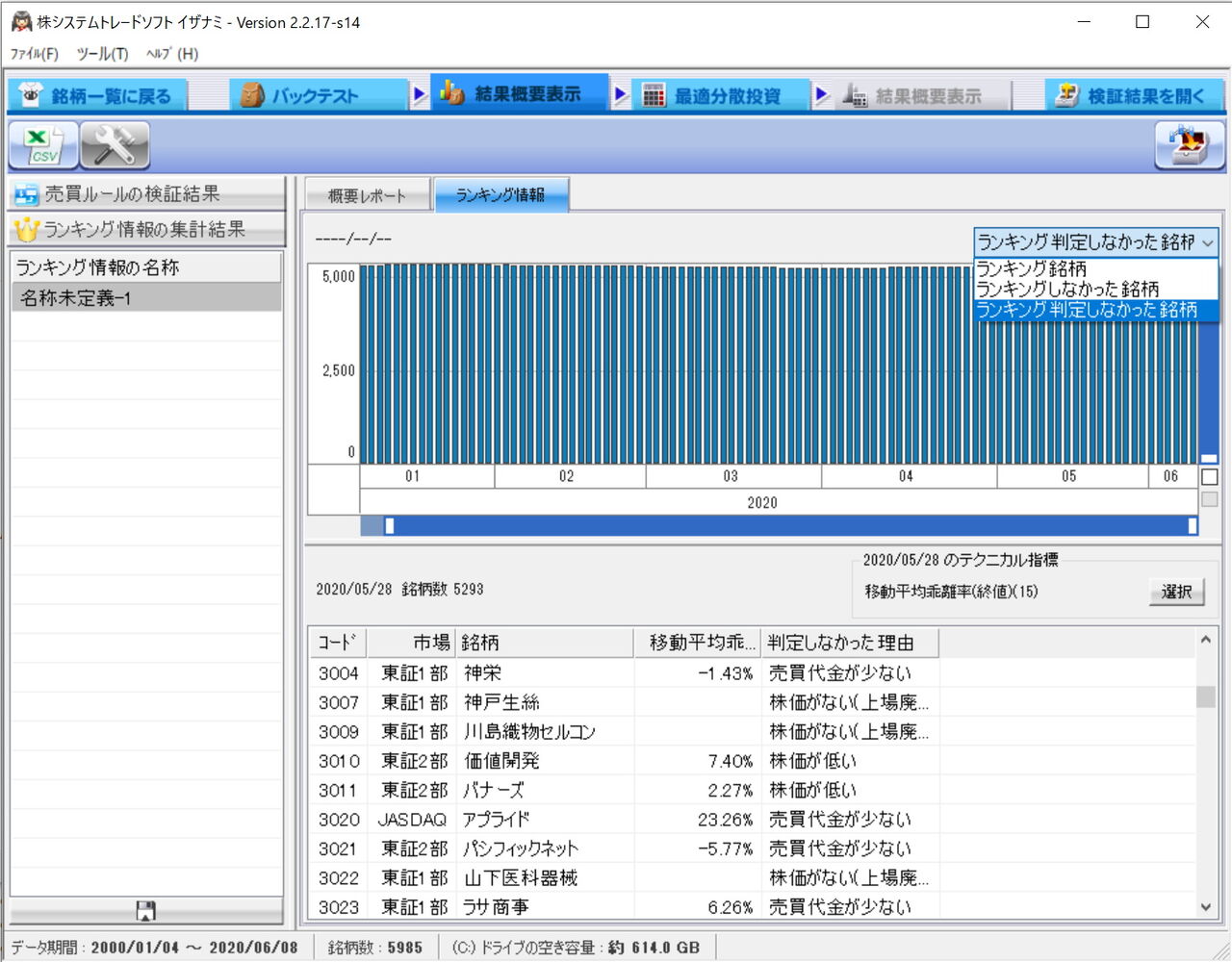Open settings via the wrench and hammer icon
Viewport: 1232px width, 962px height.
[115, 146]
